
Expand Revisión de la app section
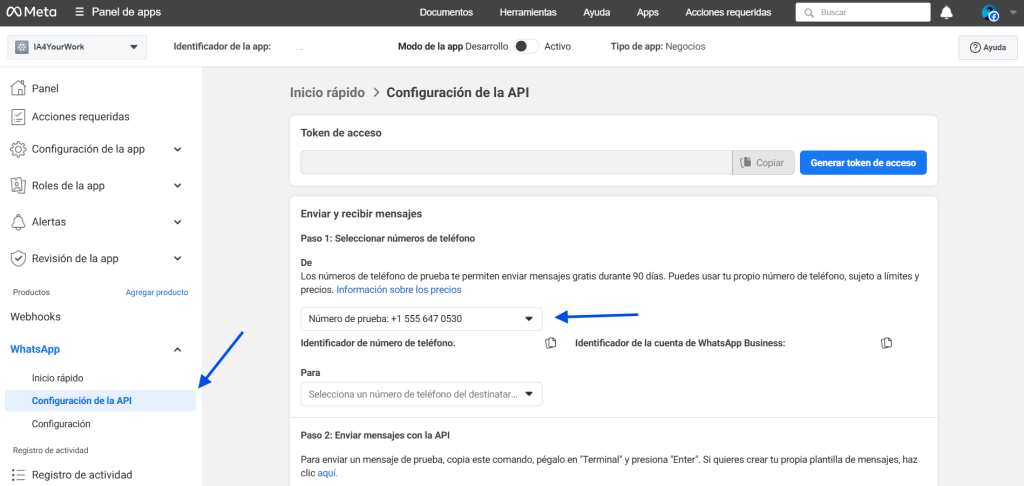pyautogui.click(x=178, y=259)
